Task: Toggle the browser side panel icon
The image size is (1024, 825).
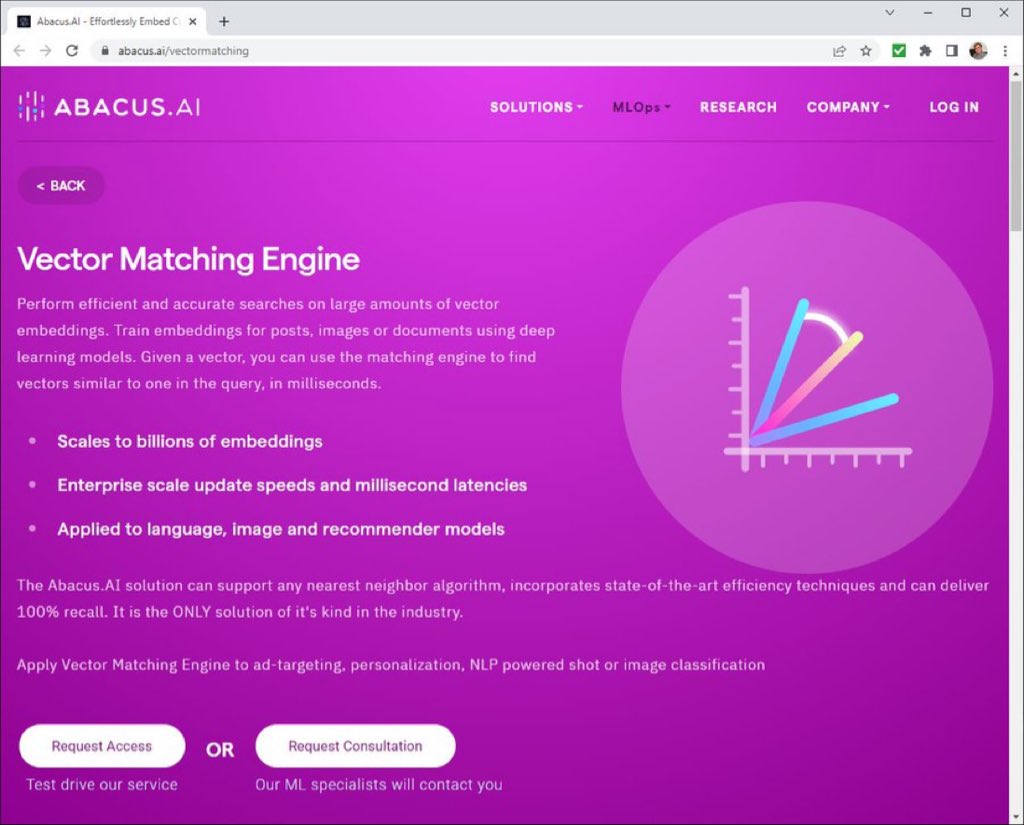Action: coord(952,50)
